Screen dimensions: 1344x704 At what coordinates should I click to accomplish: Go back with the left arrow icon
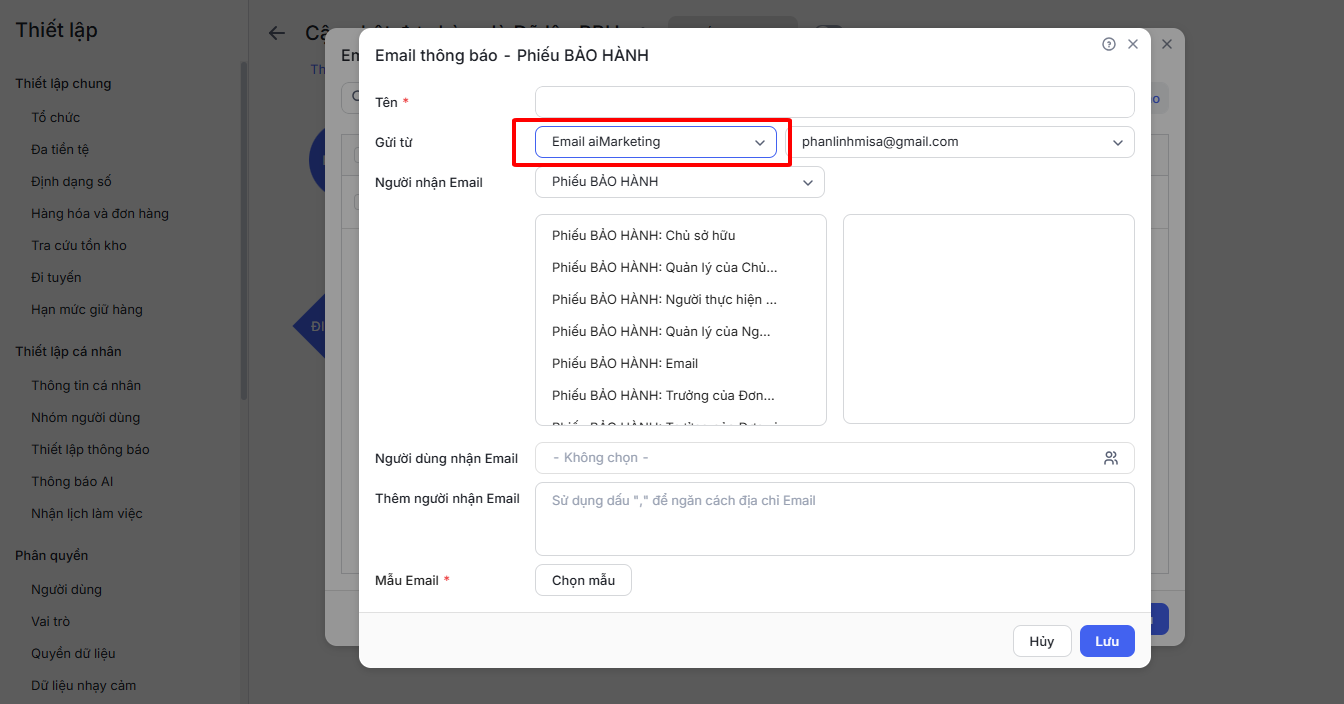277,33
